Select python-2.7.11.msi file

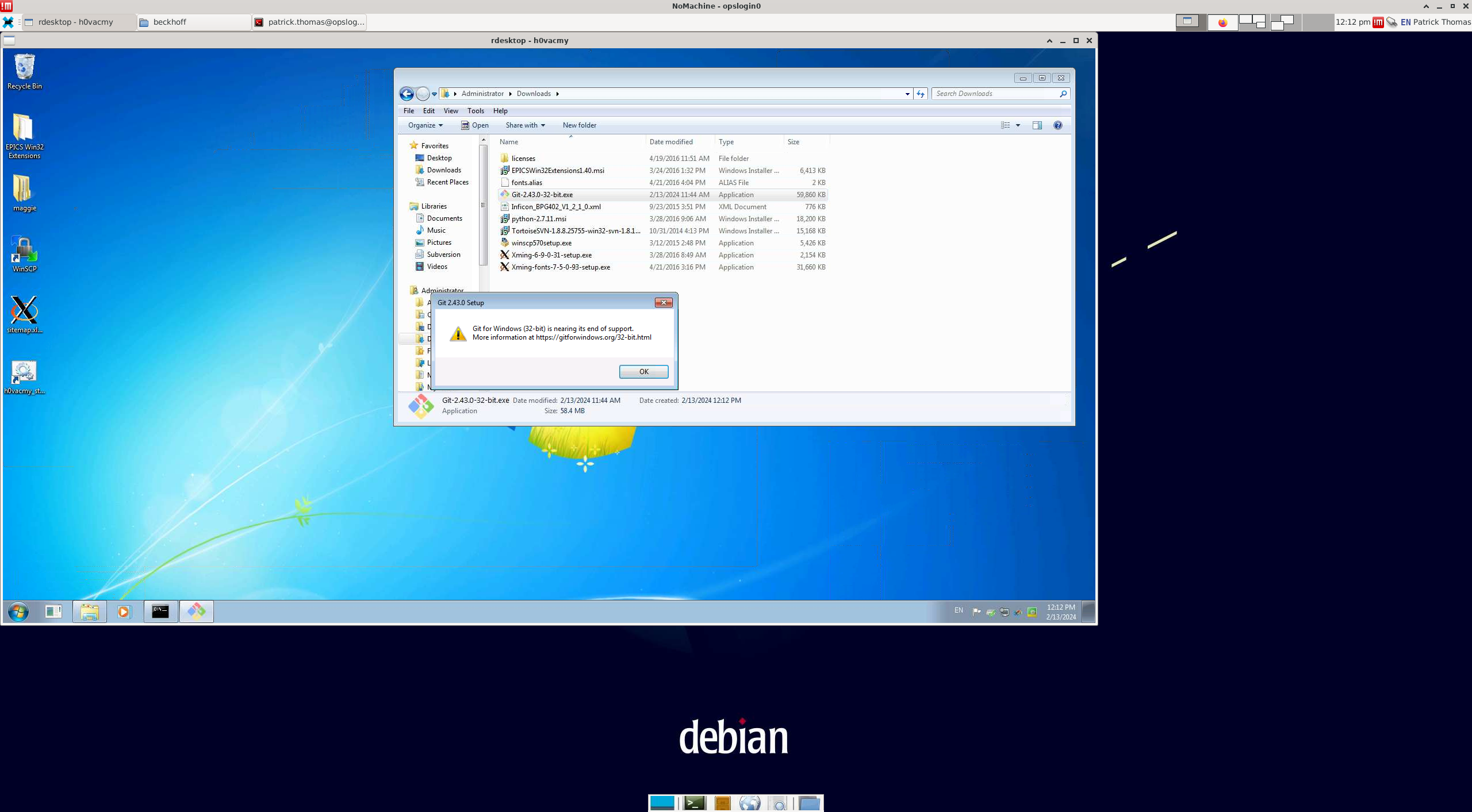click(538, 219)
